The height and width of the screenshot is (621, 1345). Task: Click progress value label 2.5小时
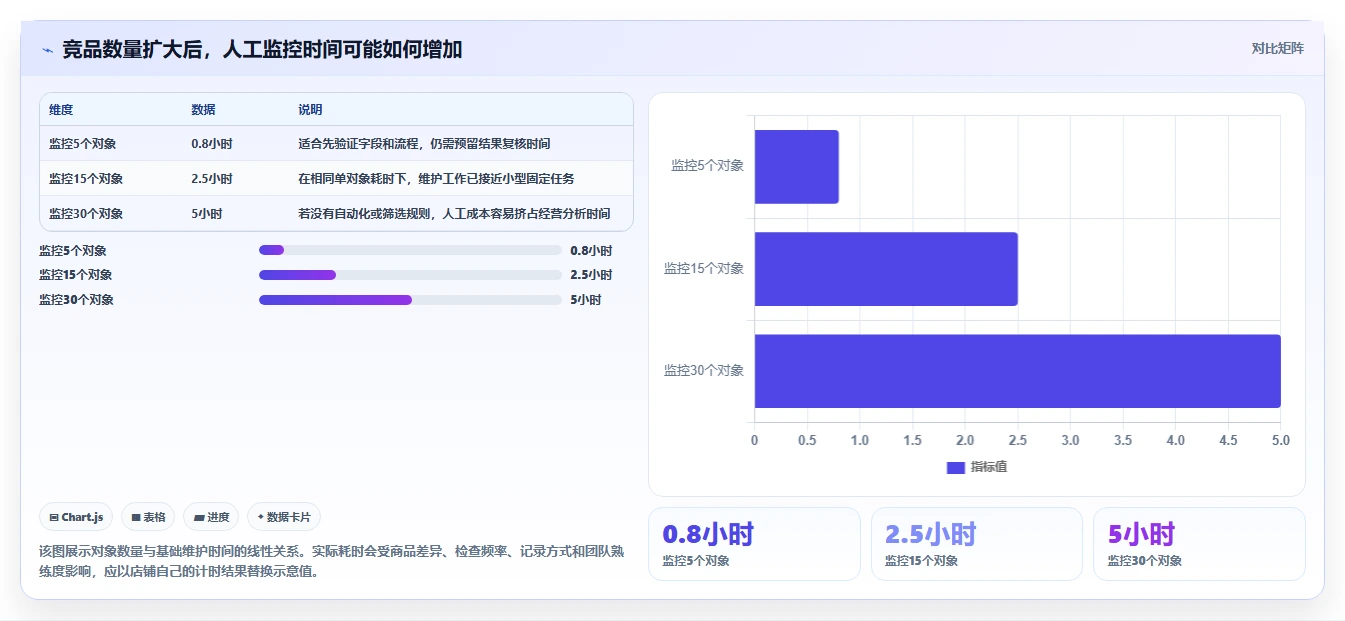pyautogui.click(x=591, y=275)
